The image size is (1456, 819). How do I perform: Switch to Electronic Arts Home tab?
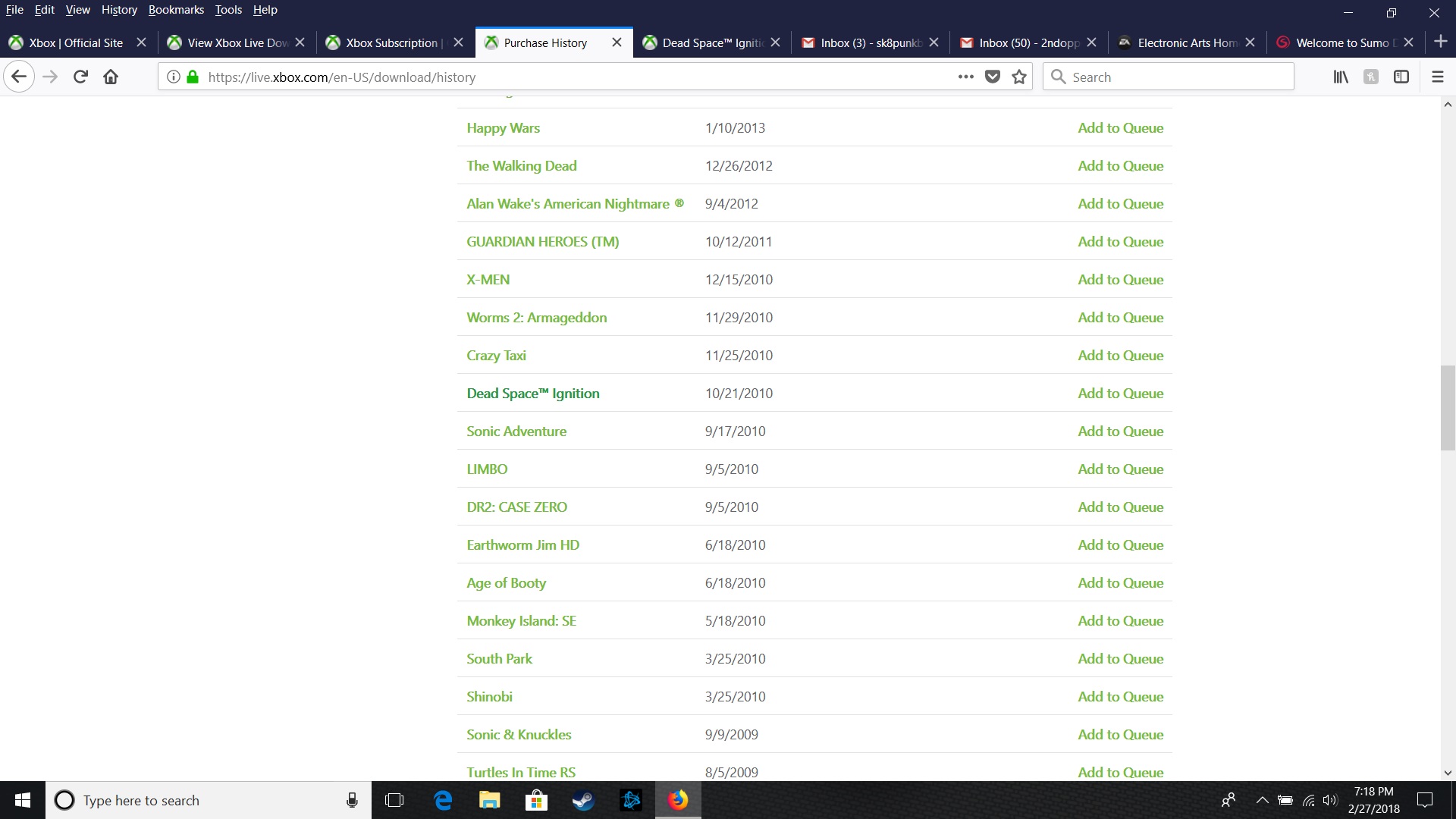[x=1187, y=42]
